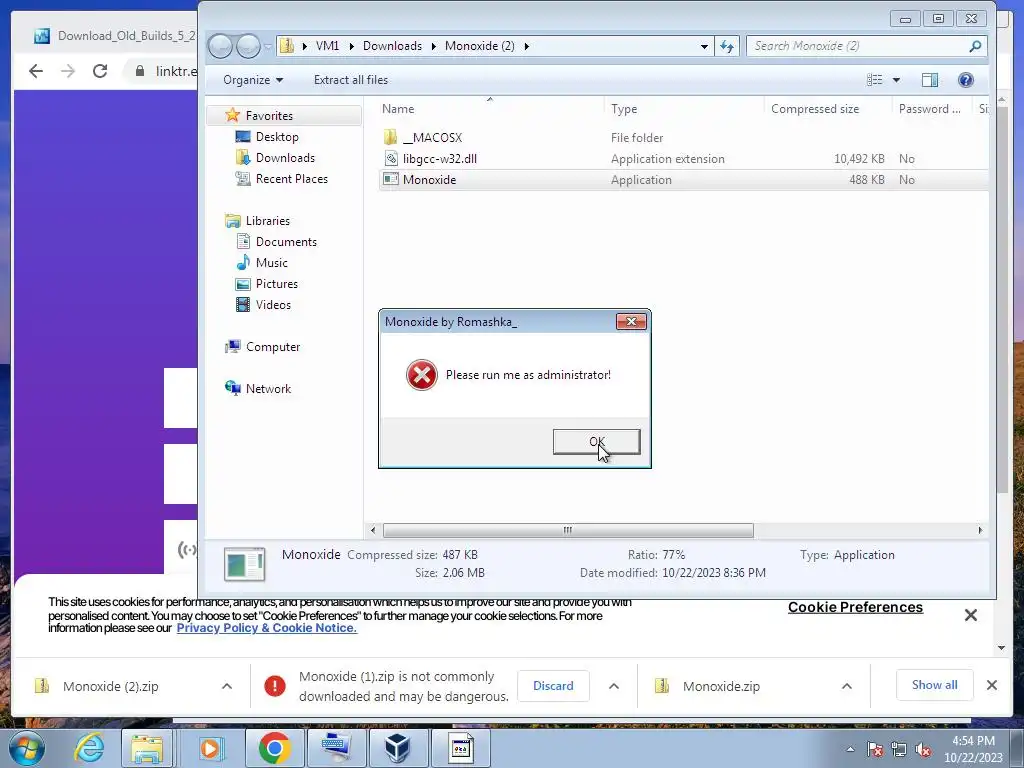The image size is (1024, 768).
Task: Close the Monoxide by Romashka_ dialog
Action: click(631, 321)
